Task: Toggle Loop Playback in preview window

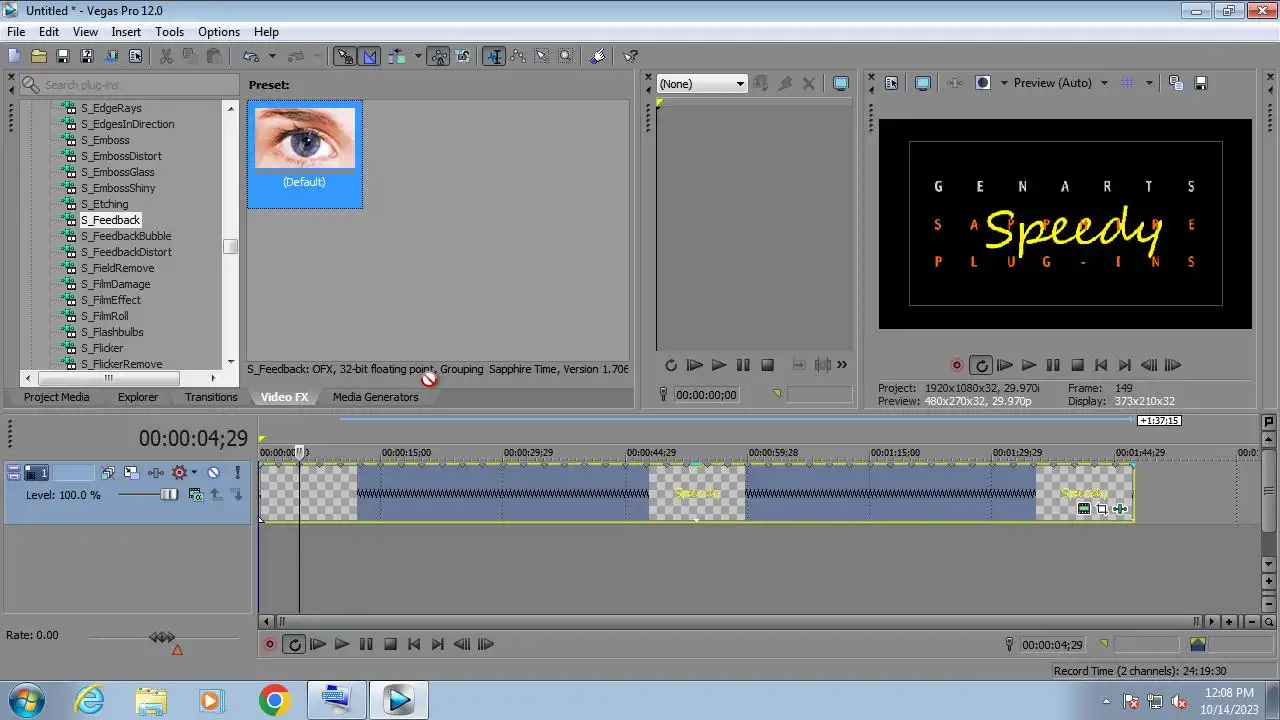Action: pyautogui.click(x=981, y=366)
